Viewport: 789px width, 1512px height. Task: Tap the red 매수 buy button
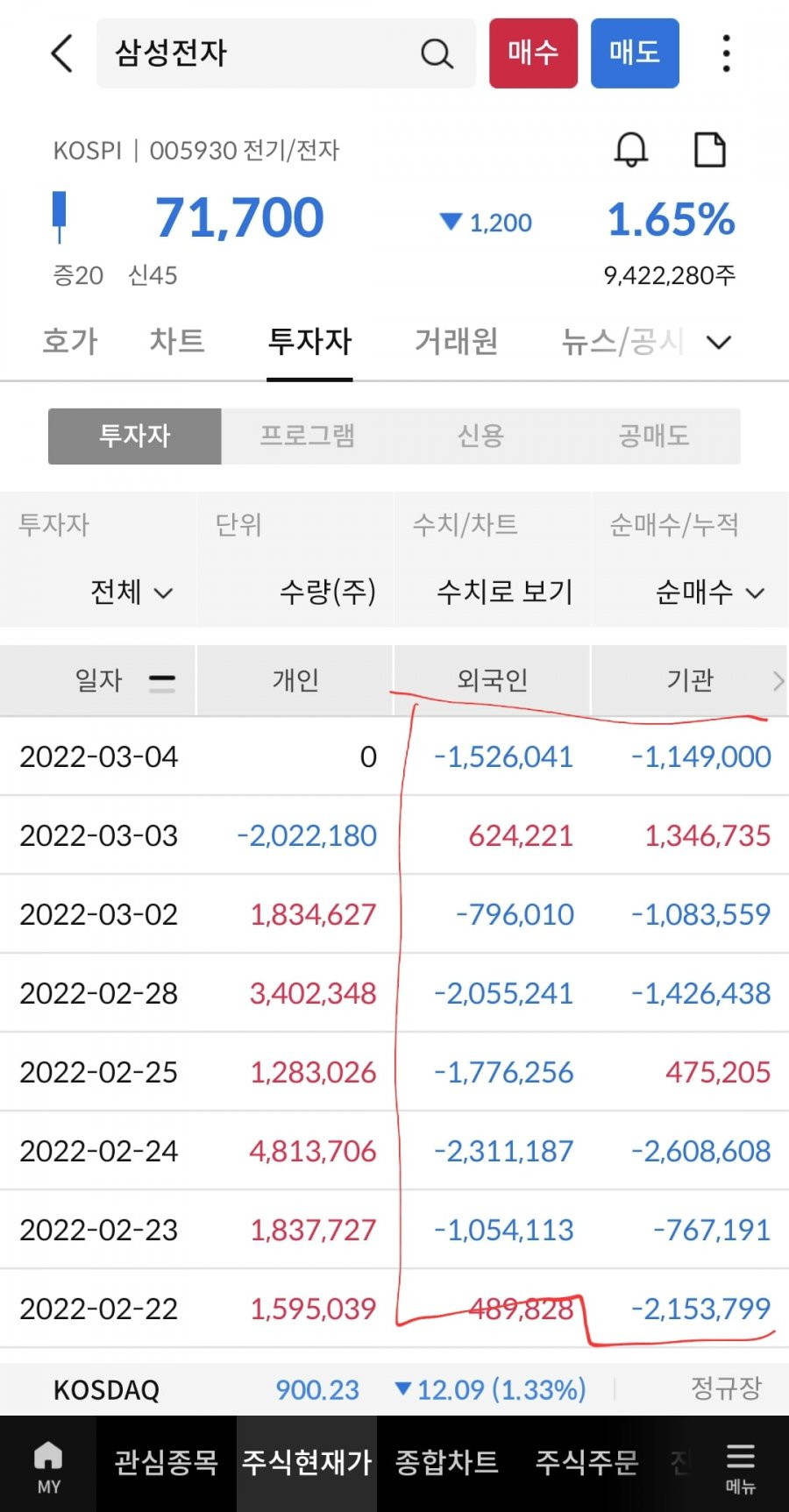tap(533, 53)
